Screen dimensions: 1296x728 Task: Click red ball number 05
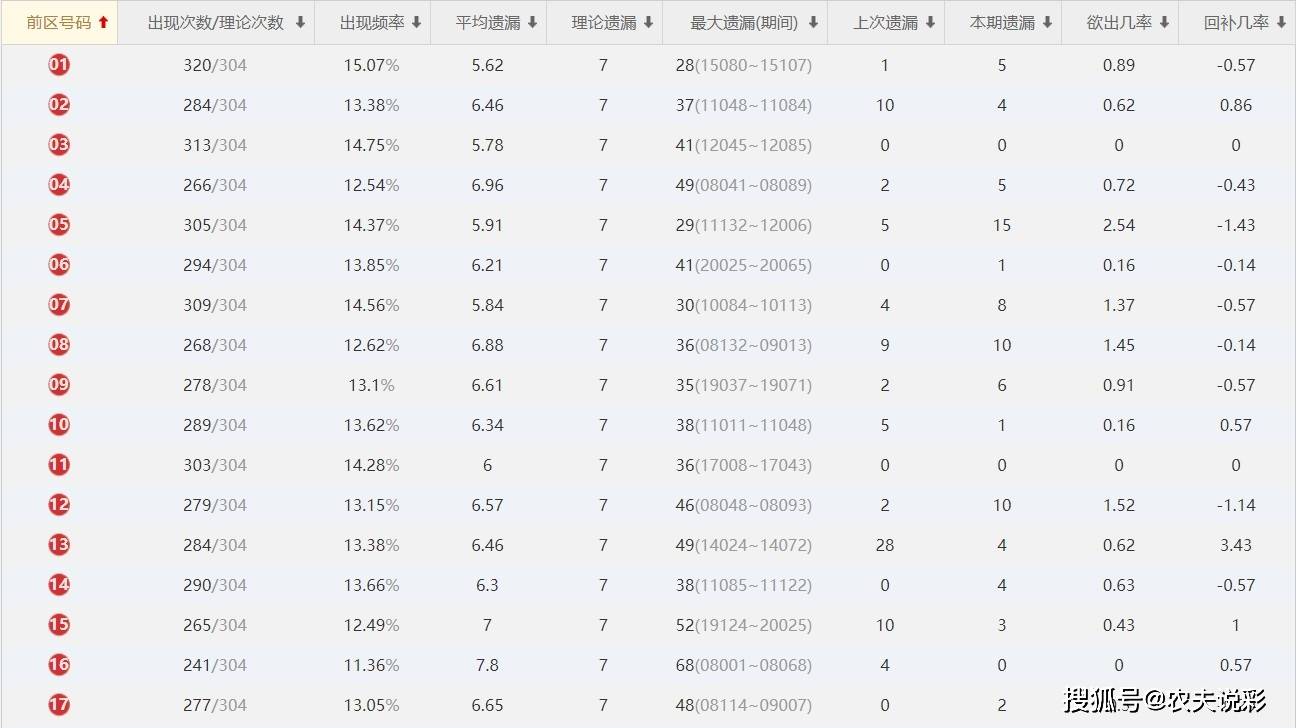(x=59, y=225)
